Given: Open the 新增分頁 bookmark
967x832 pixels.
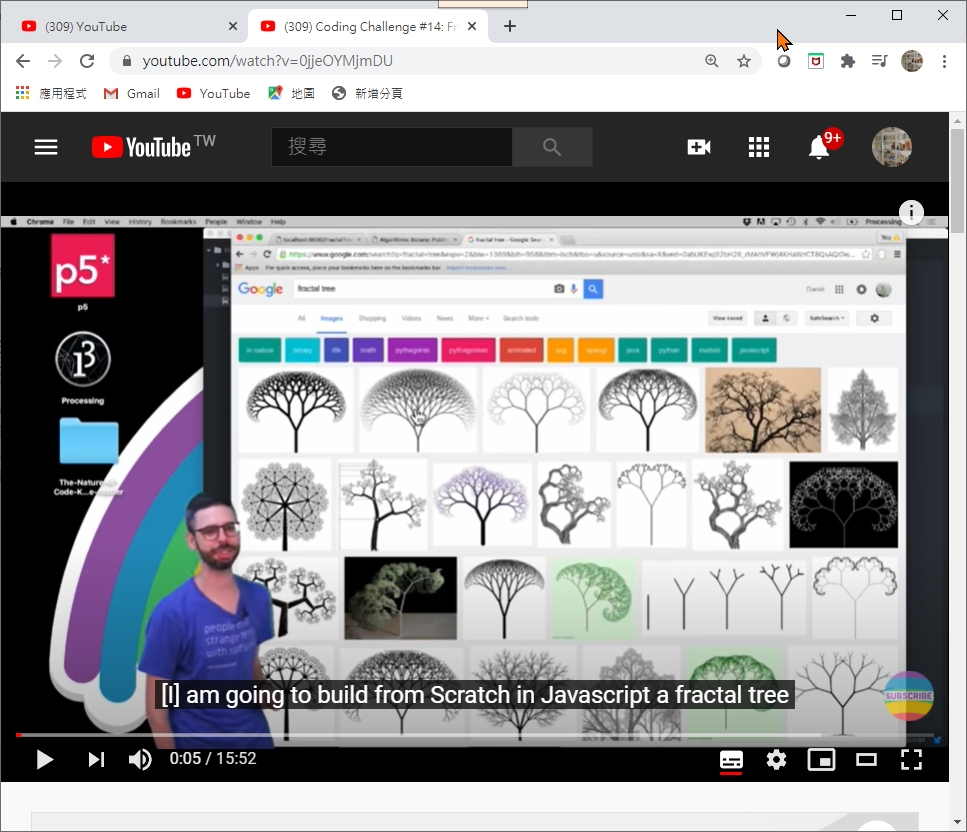Looking at the screenshot, I should [x=367, y=93].
